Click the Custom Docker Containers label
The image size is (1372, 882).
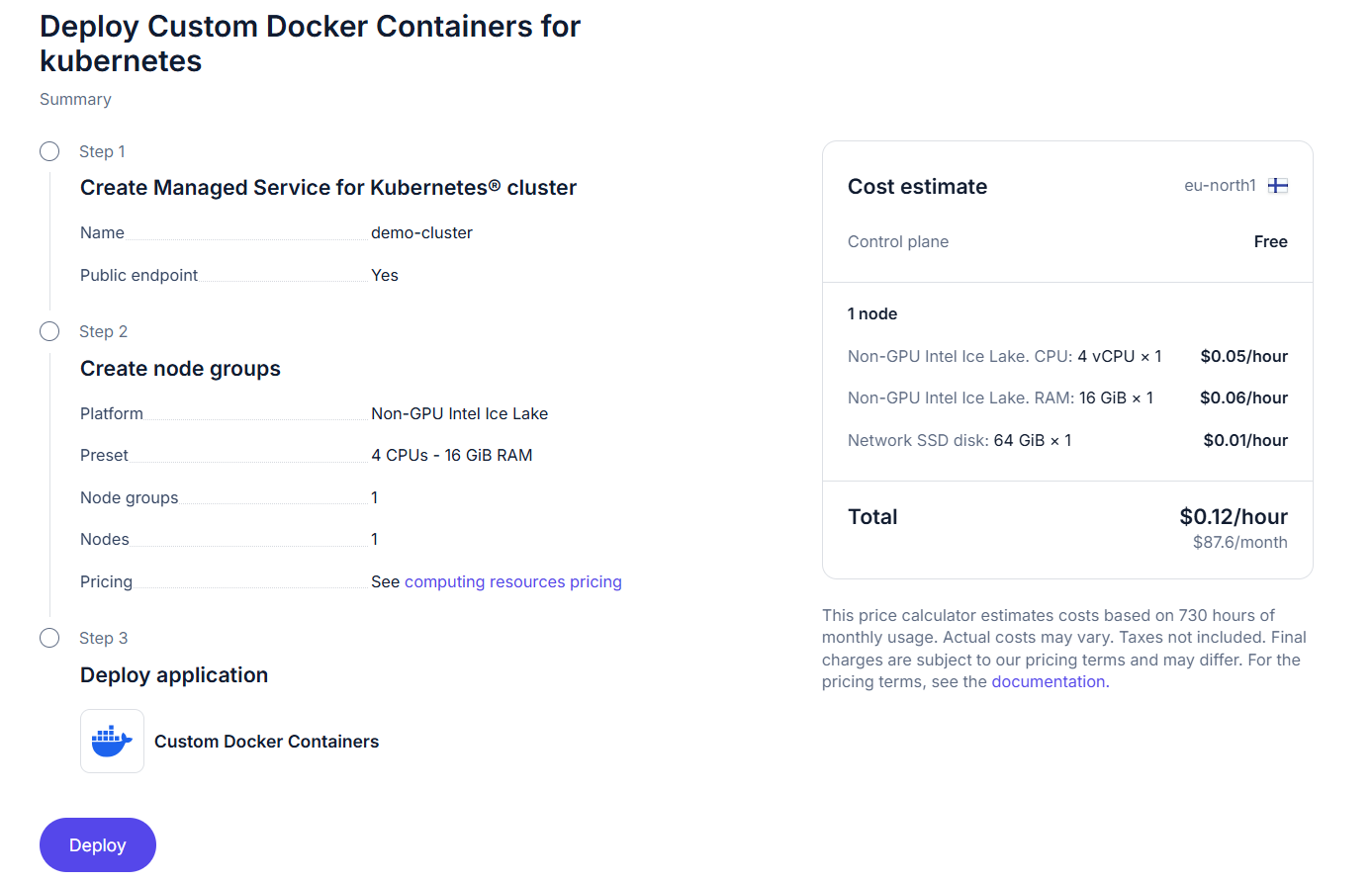click(266, 742)
